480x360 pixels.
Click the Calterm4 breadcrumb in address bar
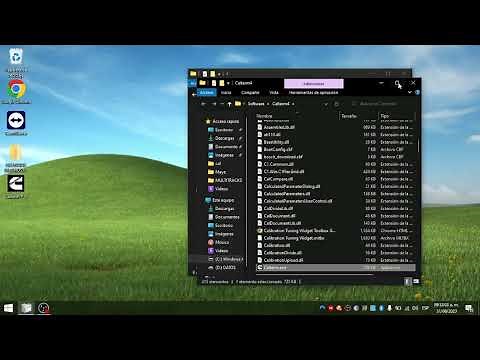[281, 104]
